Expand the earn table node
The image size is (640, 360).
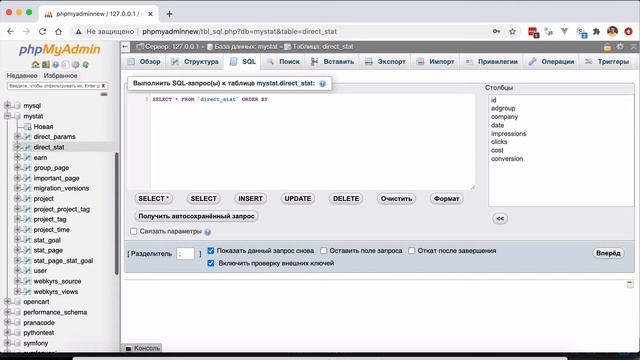coord(18,157)
